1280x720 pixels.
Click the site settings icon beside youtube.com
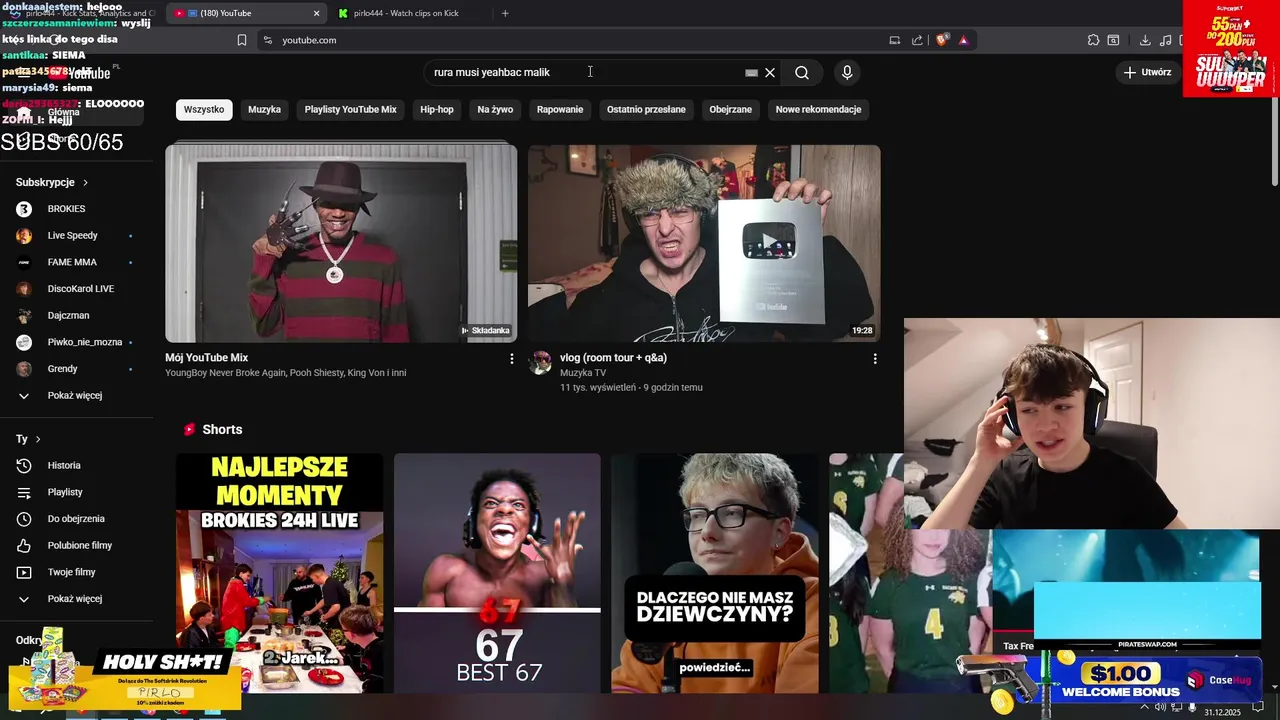point(267,40)
